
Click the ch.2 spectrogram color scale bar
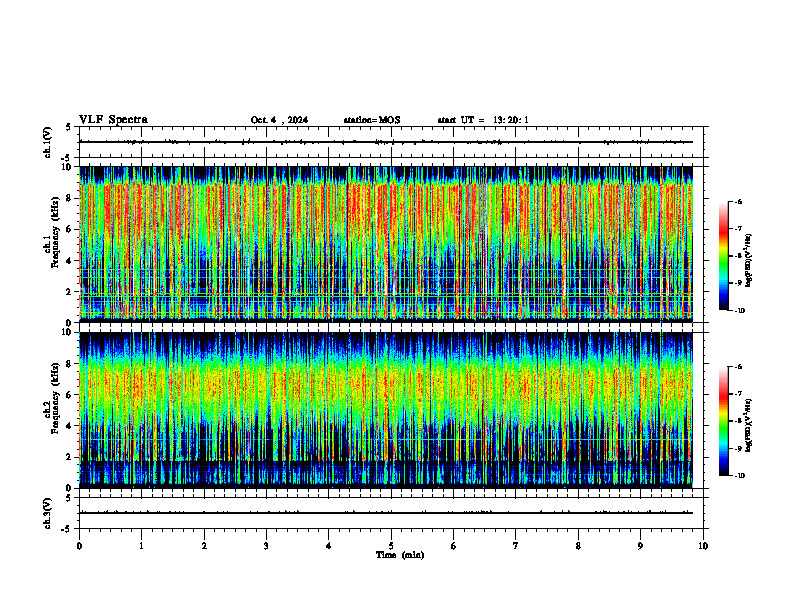[723, 421]
